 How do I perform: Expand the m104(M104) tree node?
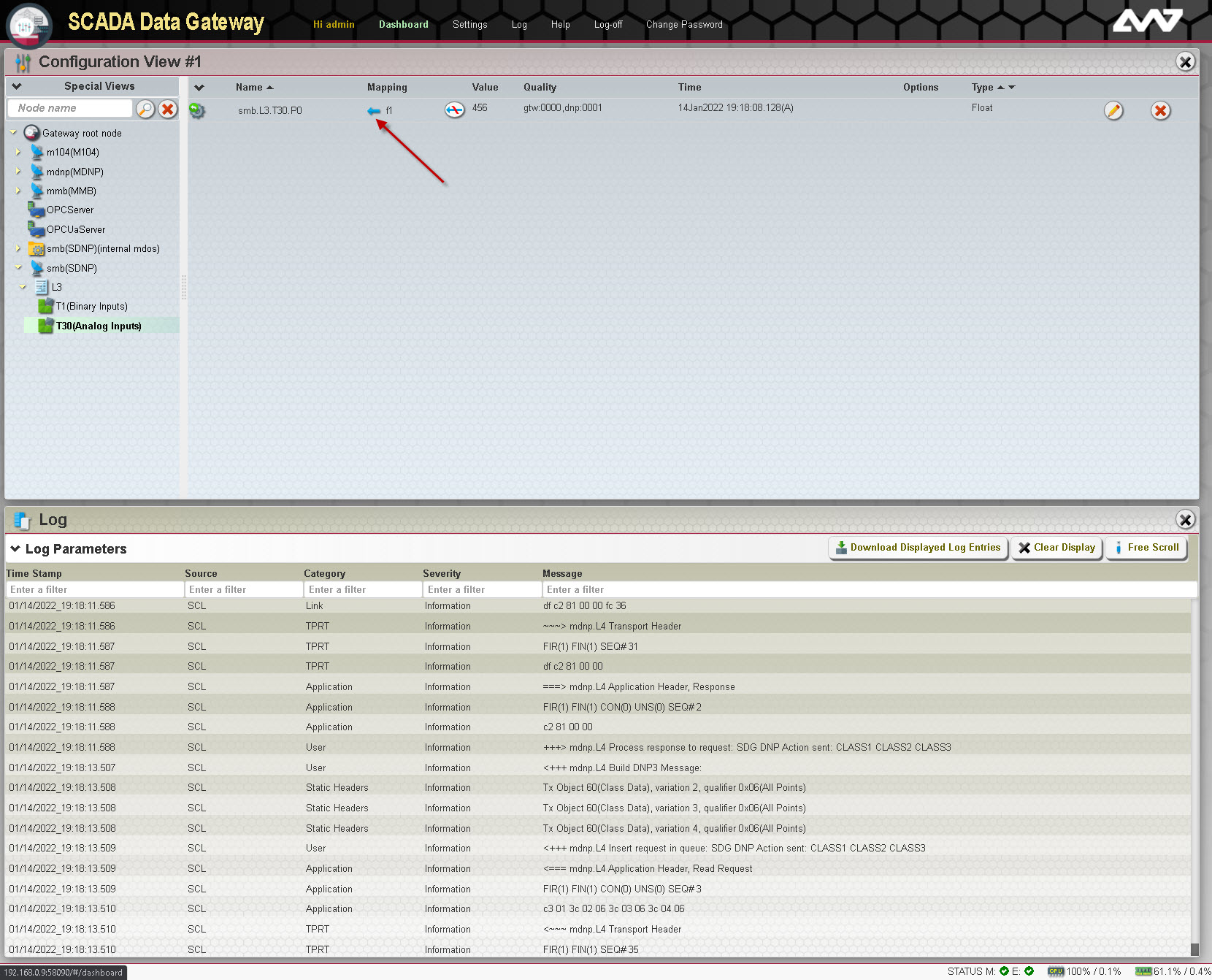tap(18, 152)
